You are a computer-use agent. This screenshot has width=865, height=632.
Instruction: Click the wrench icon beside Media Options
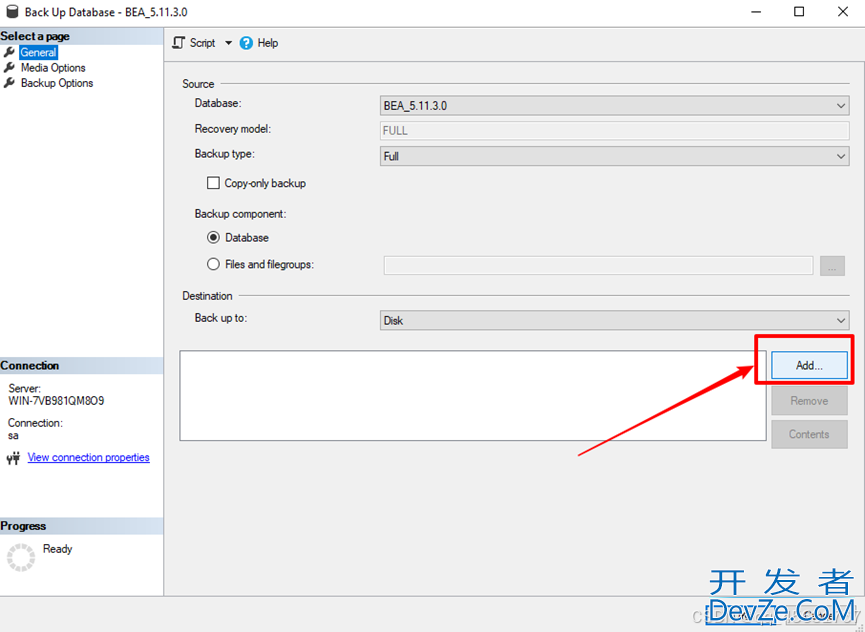[9, 67]
